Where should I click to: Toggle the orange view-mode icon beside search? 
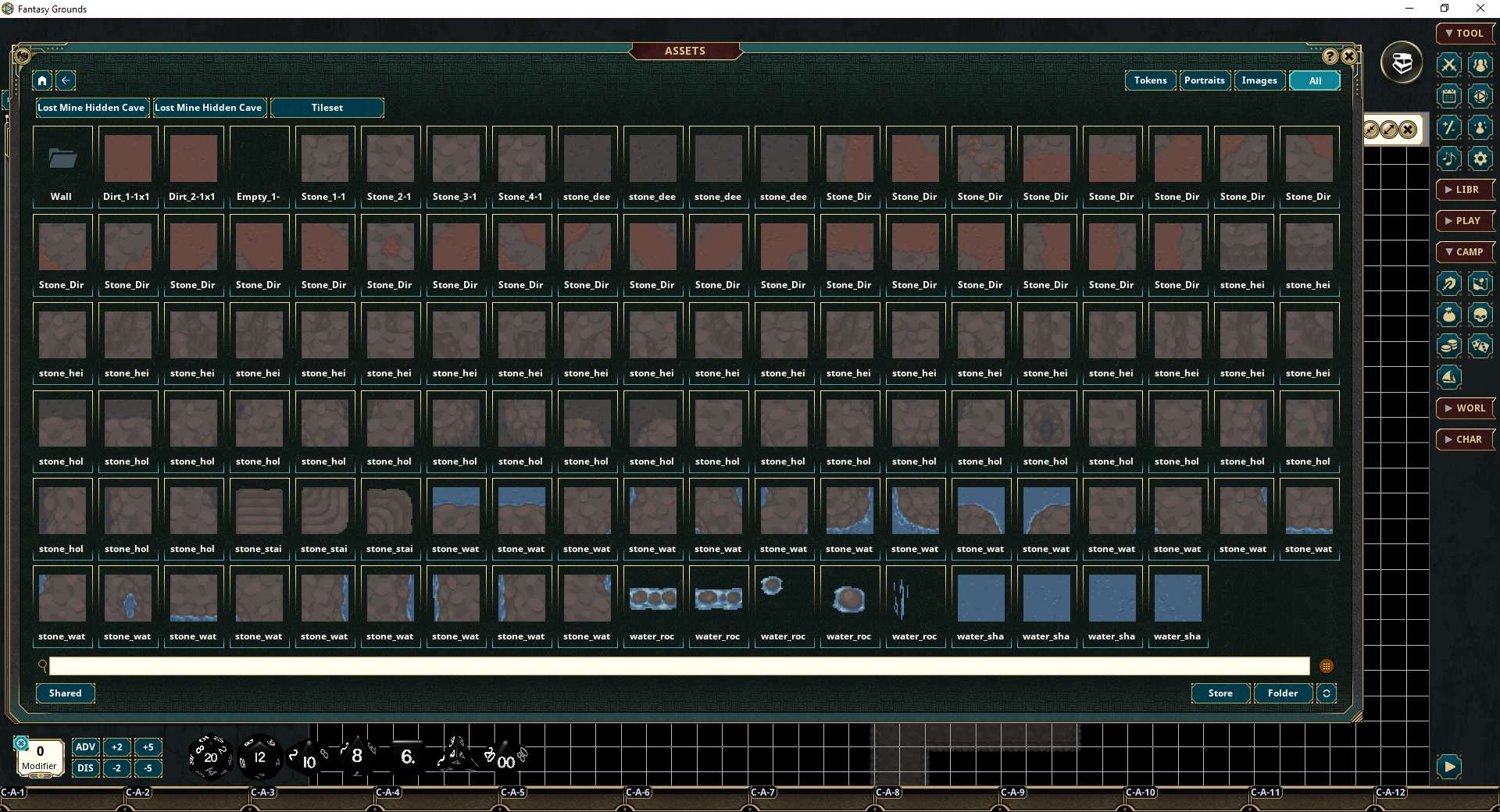(1327, 666)
